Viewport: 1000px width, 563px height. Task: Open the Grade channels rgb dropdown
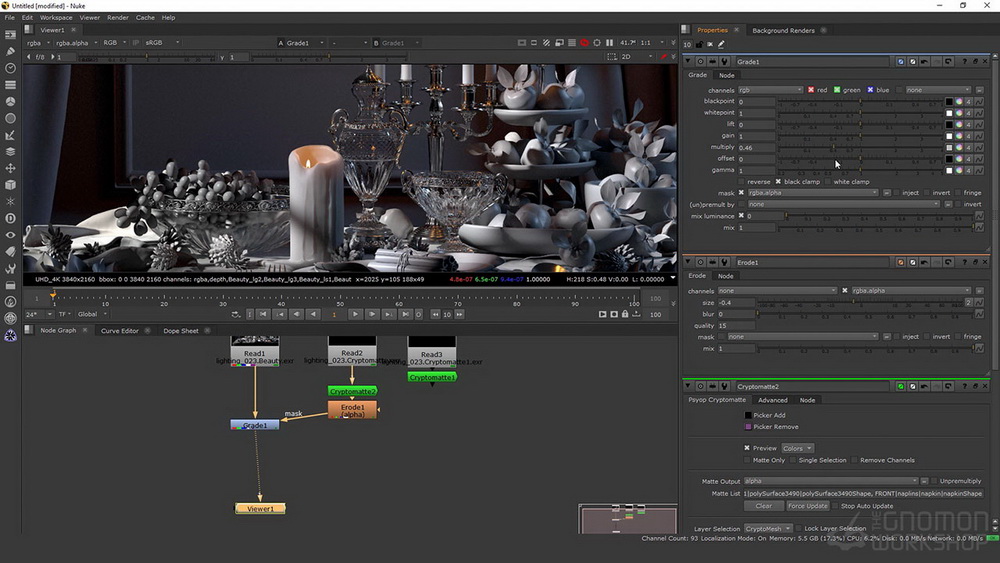click(770, 90)
